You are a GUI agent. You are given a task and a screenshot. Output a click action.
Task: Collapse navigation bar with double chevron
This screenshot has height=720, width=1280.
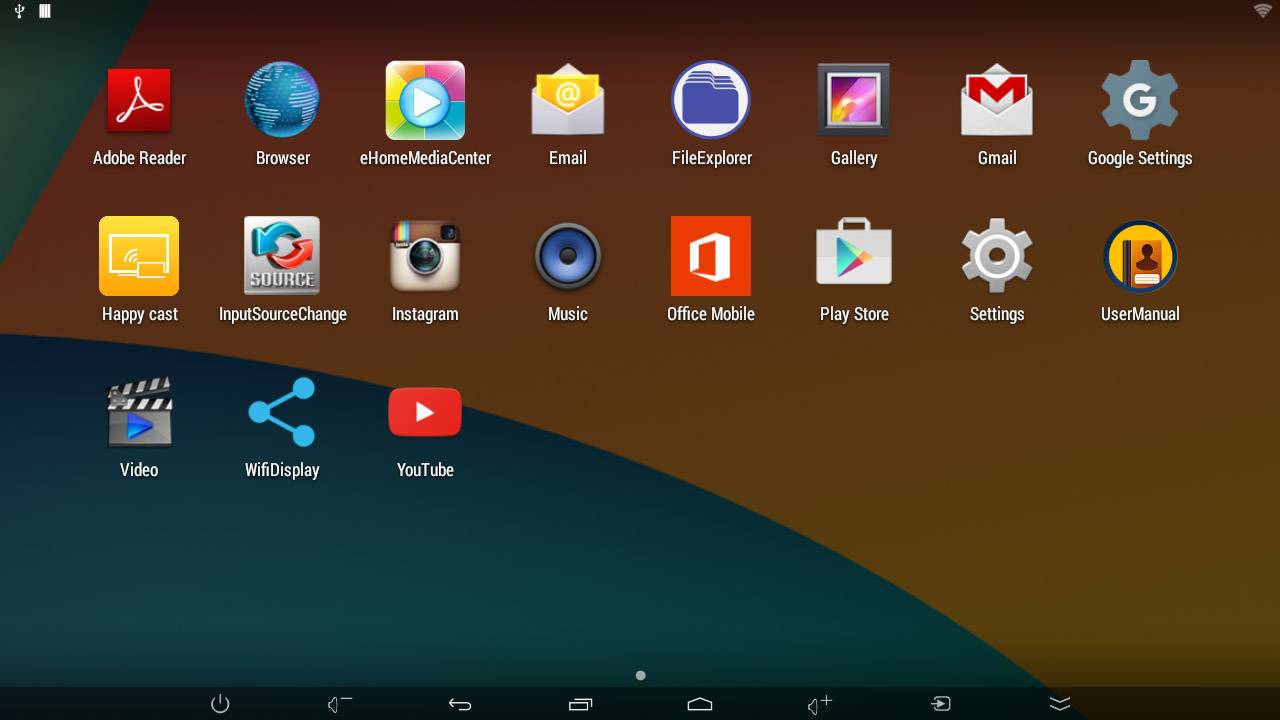pyautogui.click(x=1060, y=704)
